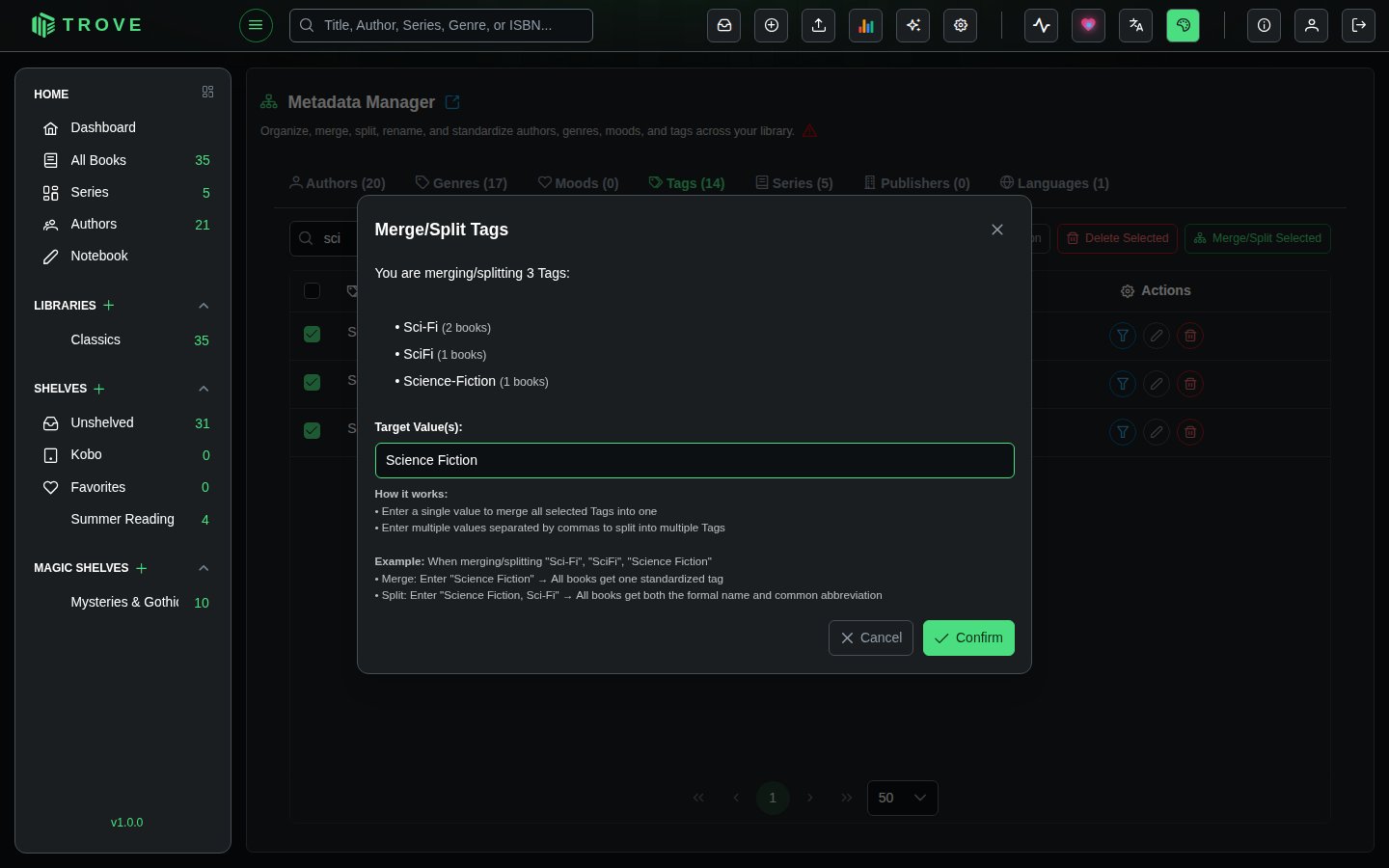Click the sparkles magic icon
The image size is (1389, 868).
(913, 25)
